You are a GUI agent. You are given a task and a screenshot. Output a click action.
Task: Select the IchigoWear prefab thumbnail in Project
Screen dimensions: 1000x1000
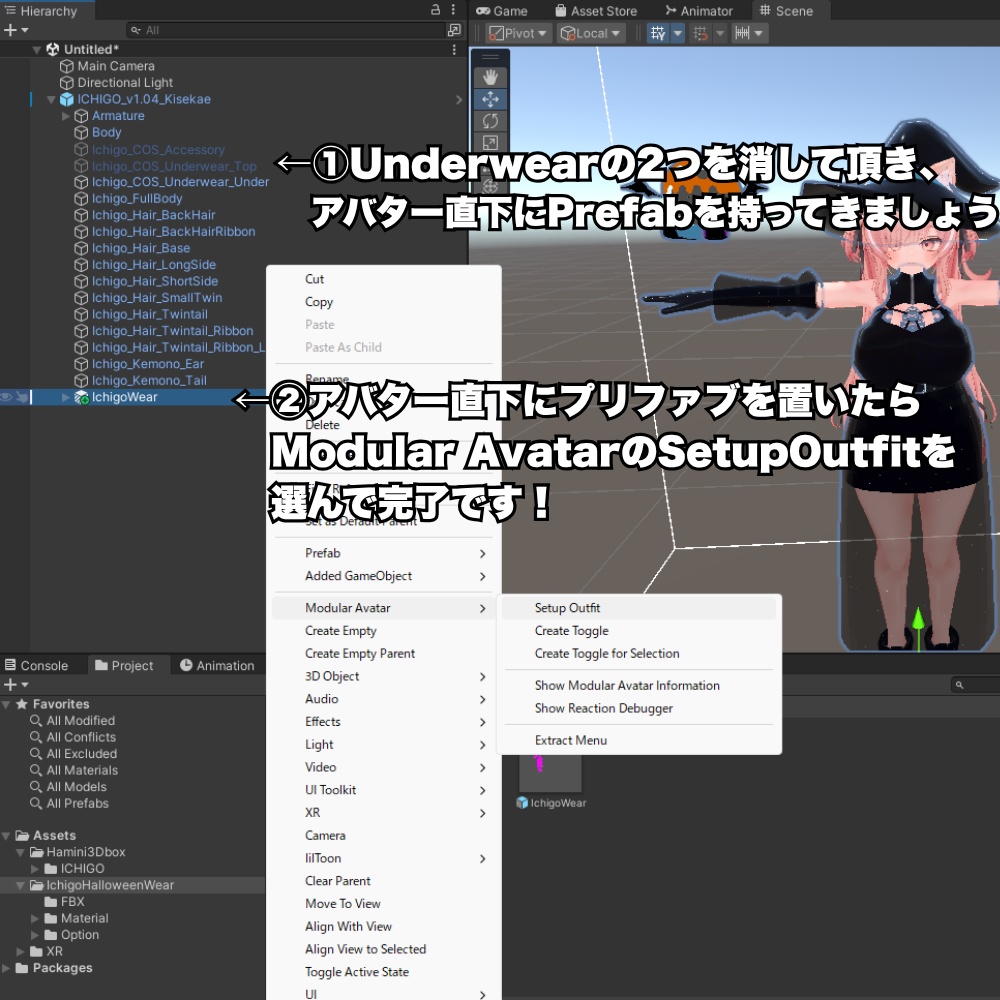tap(551, 771)
